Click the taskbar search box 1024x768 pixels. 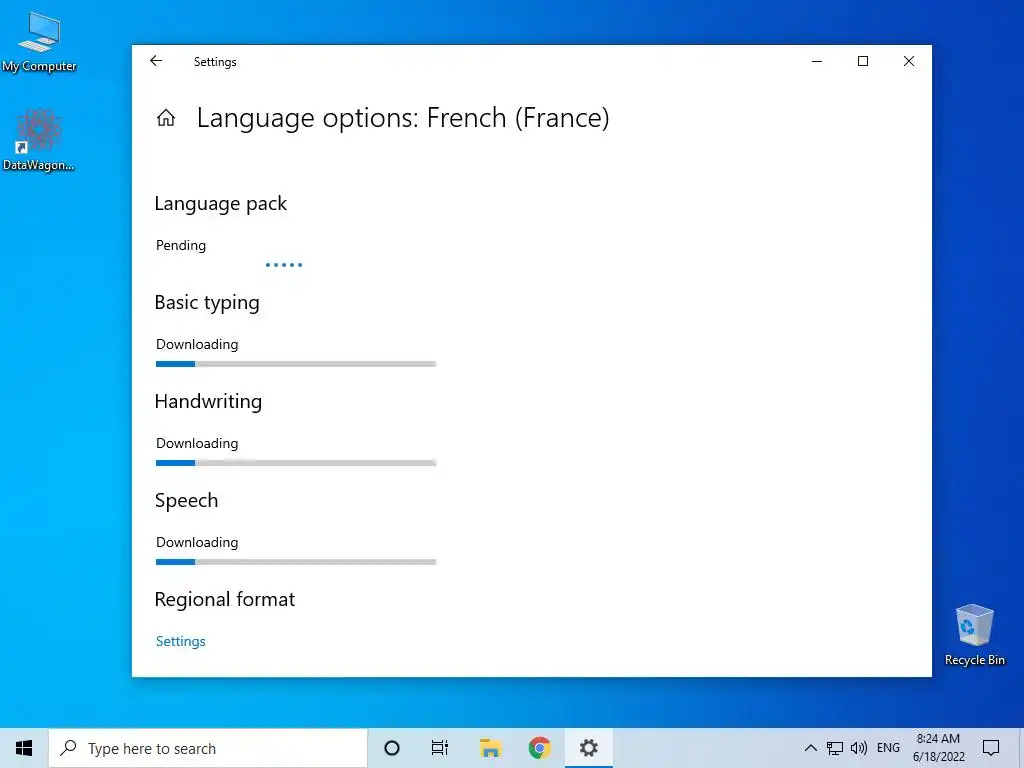(x=208, y=748)
